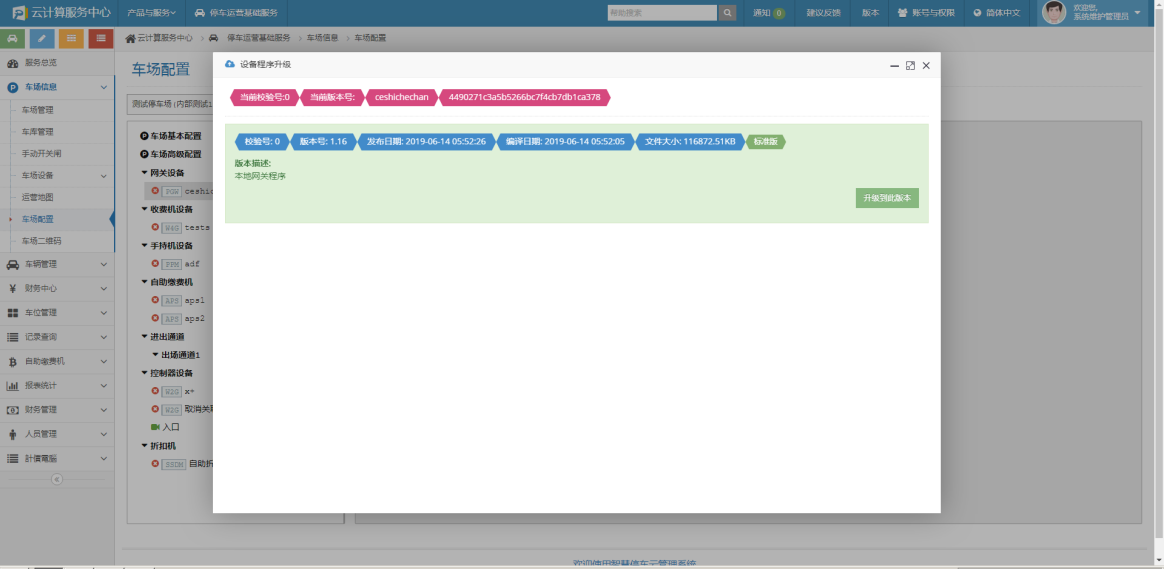Expand the 车辆管理 sidebar section
Viewport: 1164px width, 569px height.
tap(57, 265)
